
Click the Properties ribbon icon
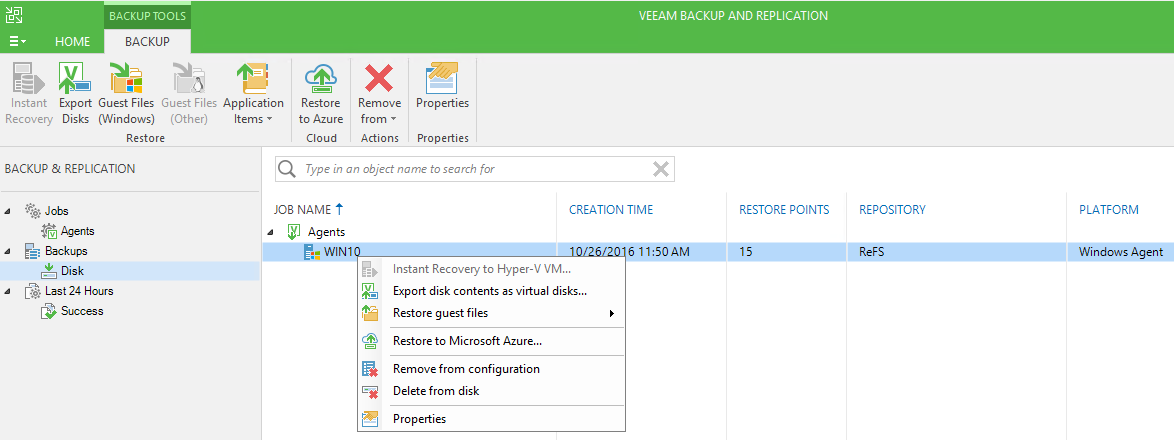coord(442,78)
